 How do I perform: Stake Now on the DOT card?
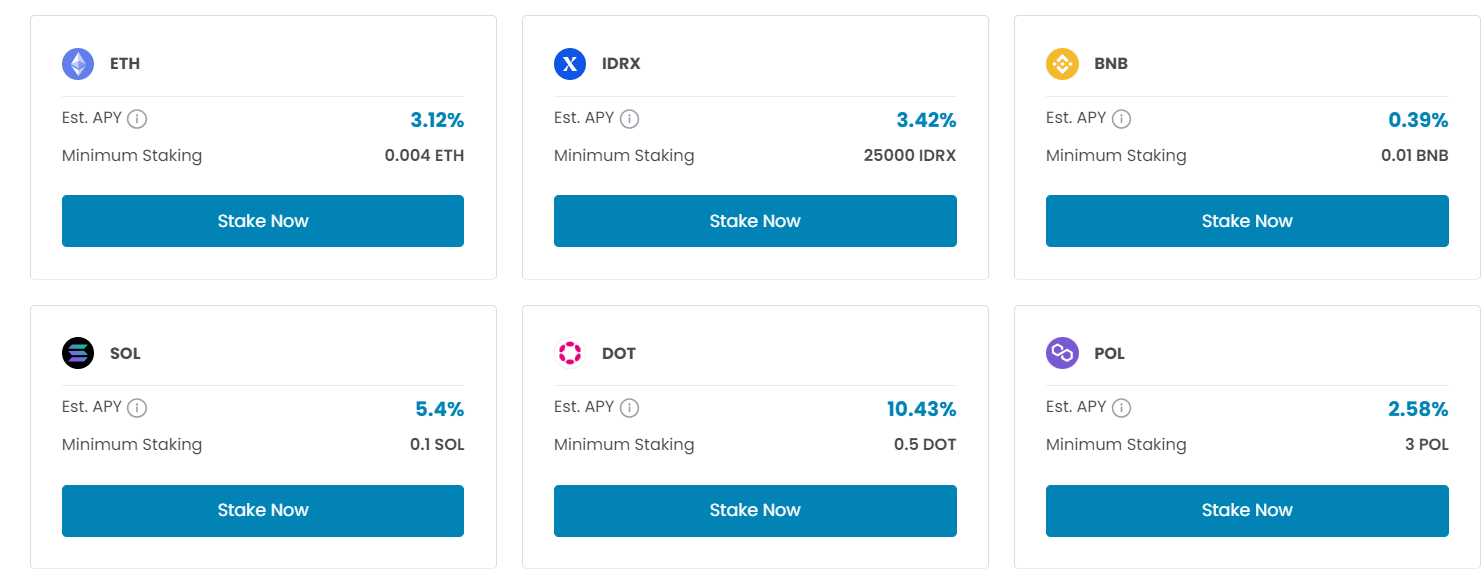[x=755, y=510]
